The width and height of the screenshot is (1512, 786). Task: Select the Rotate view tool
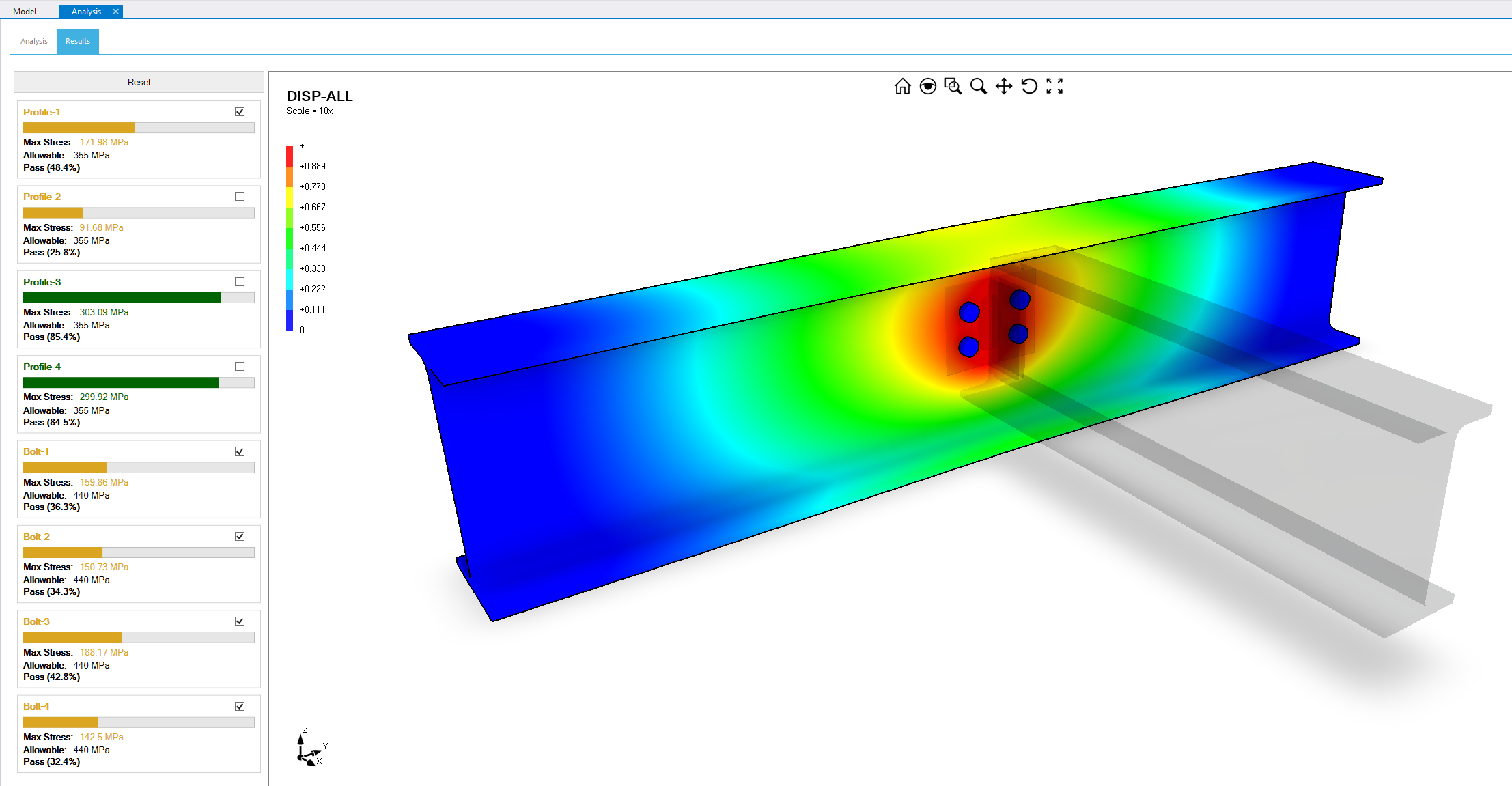pyautogui.click(x=1029, y=86)
